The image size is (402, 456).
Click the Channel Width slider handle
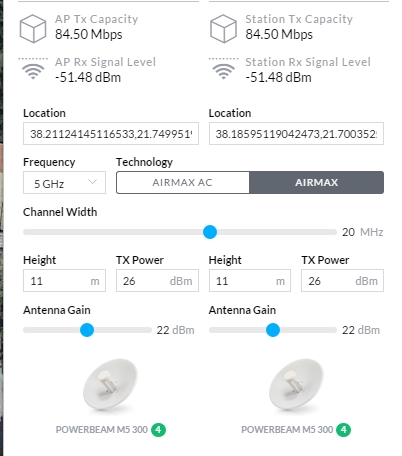(x=210, y=232)
